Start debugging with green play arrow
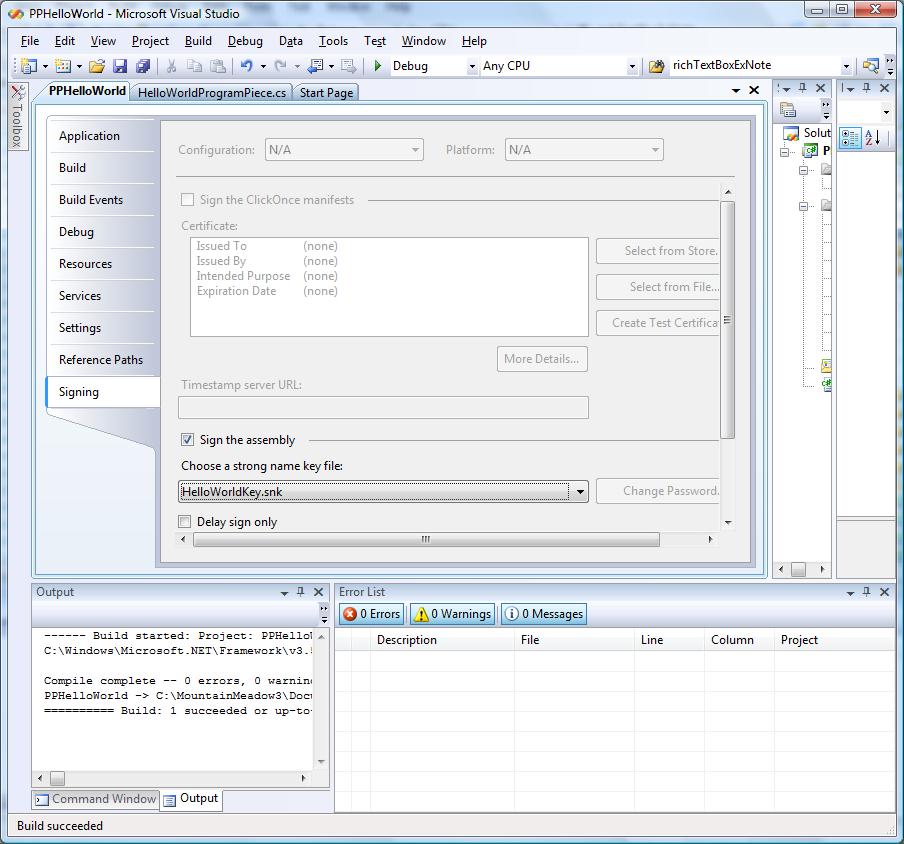904x844 pixels. 378,66
